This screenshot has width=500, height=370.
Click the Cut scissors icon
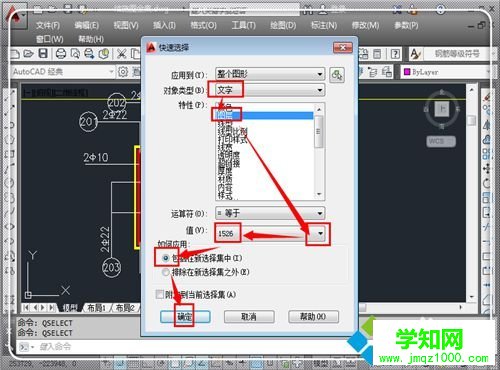(x=122, y=53)
